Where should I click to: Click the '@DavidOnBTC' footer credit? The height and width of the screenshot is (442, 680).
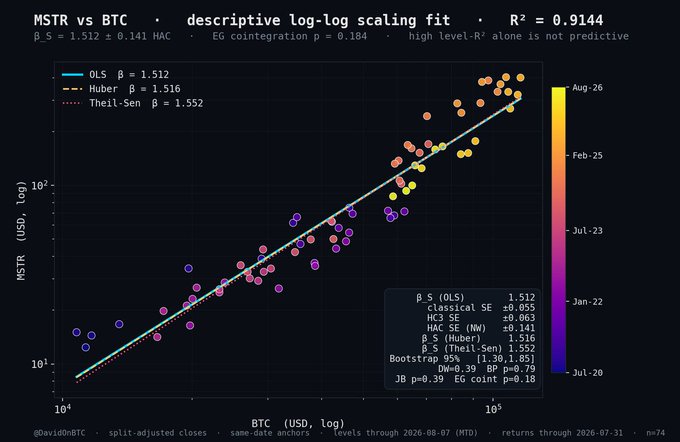pyautogui.click(x=59, y=433)
